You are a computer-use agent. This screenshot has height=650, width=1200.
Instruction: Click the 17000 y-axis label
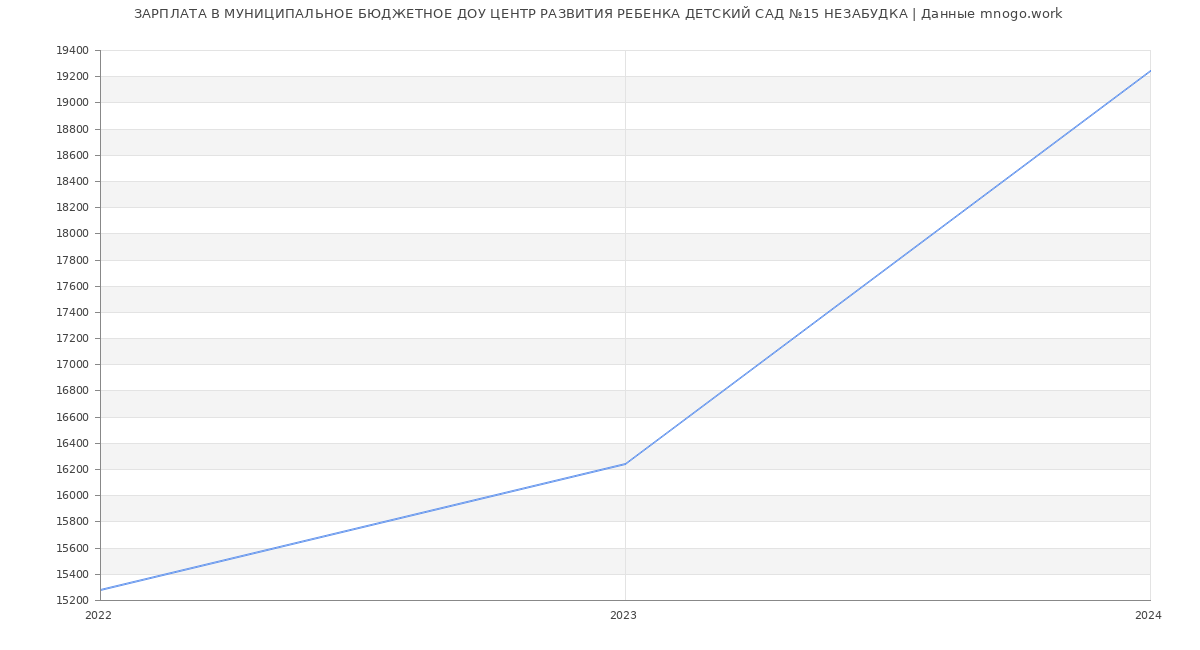(72, 364)
